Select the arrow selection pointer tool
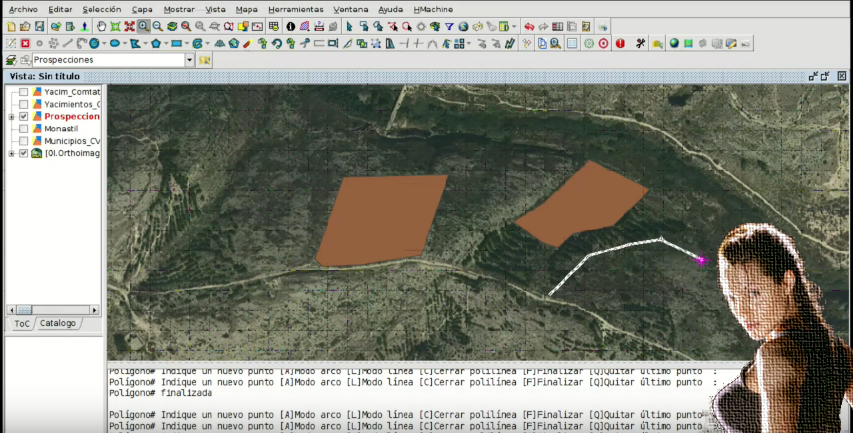Screen dimensions: 853x433 click(x=349, y=26)
